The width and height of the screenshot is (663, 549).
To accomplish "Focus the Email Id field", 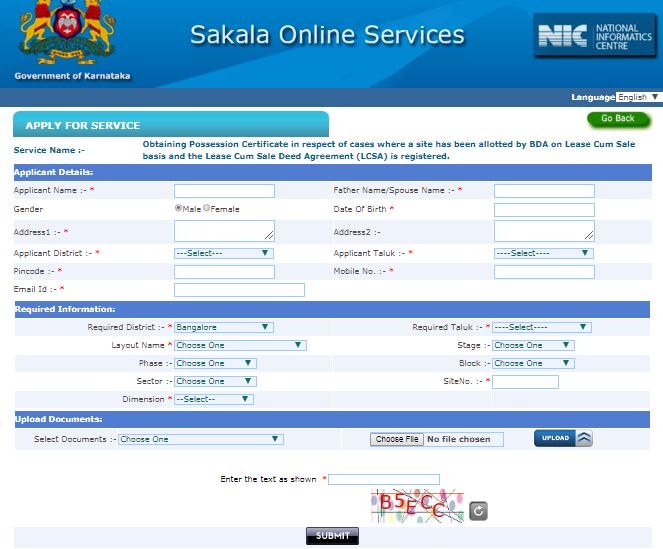I will [x=239, y=290].
